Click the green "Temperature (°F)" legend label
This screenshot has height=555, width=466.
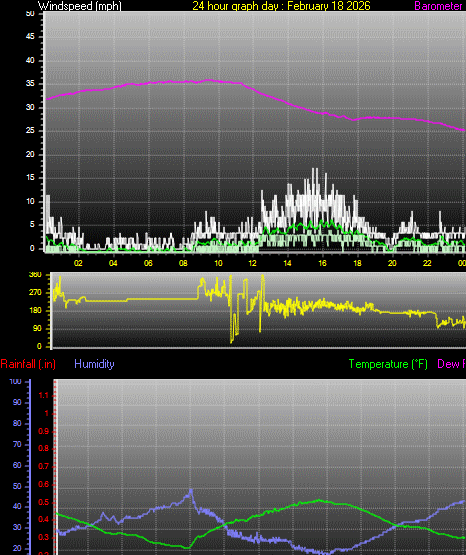pos(388,364)
